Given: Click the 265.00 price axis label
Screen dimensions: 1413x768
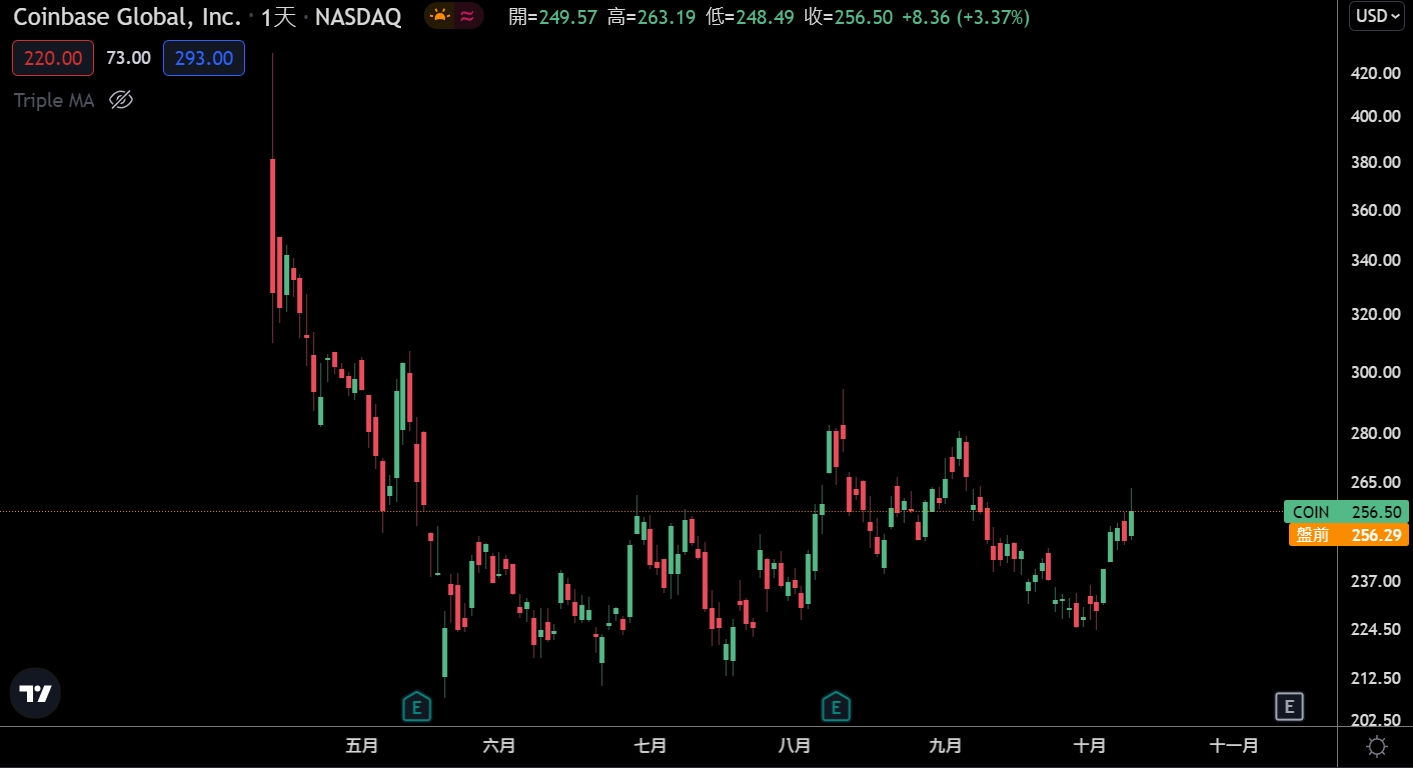Looking at the screenshot, I should 1375,482.
